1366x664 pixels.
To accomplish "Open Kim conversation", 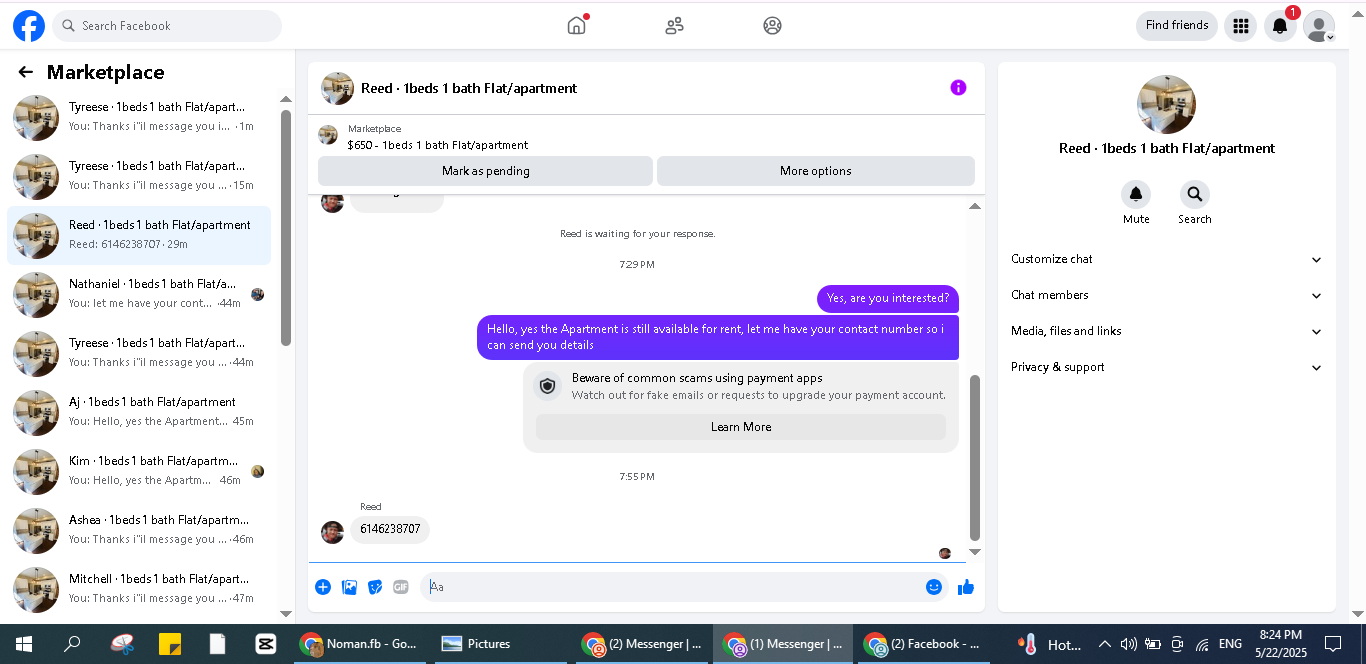I will tap(139, 472).
